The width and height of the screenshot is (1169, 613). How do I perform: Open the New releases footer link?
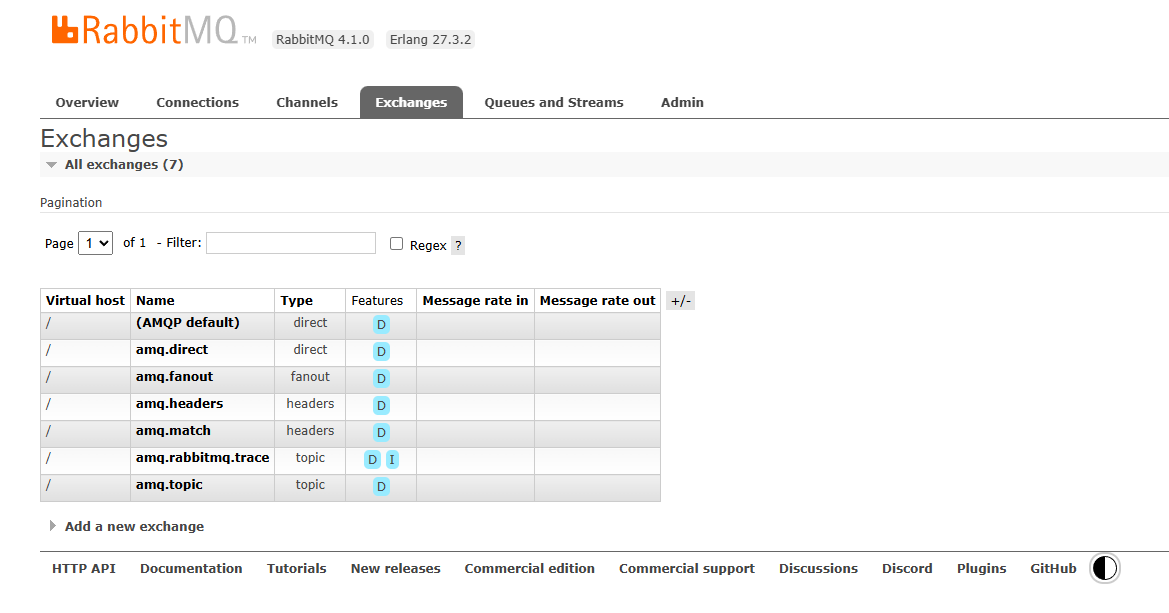click(x=395, y=568)
